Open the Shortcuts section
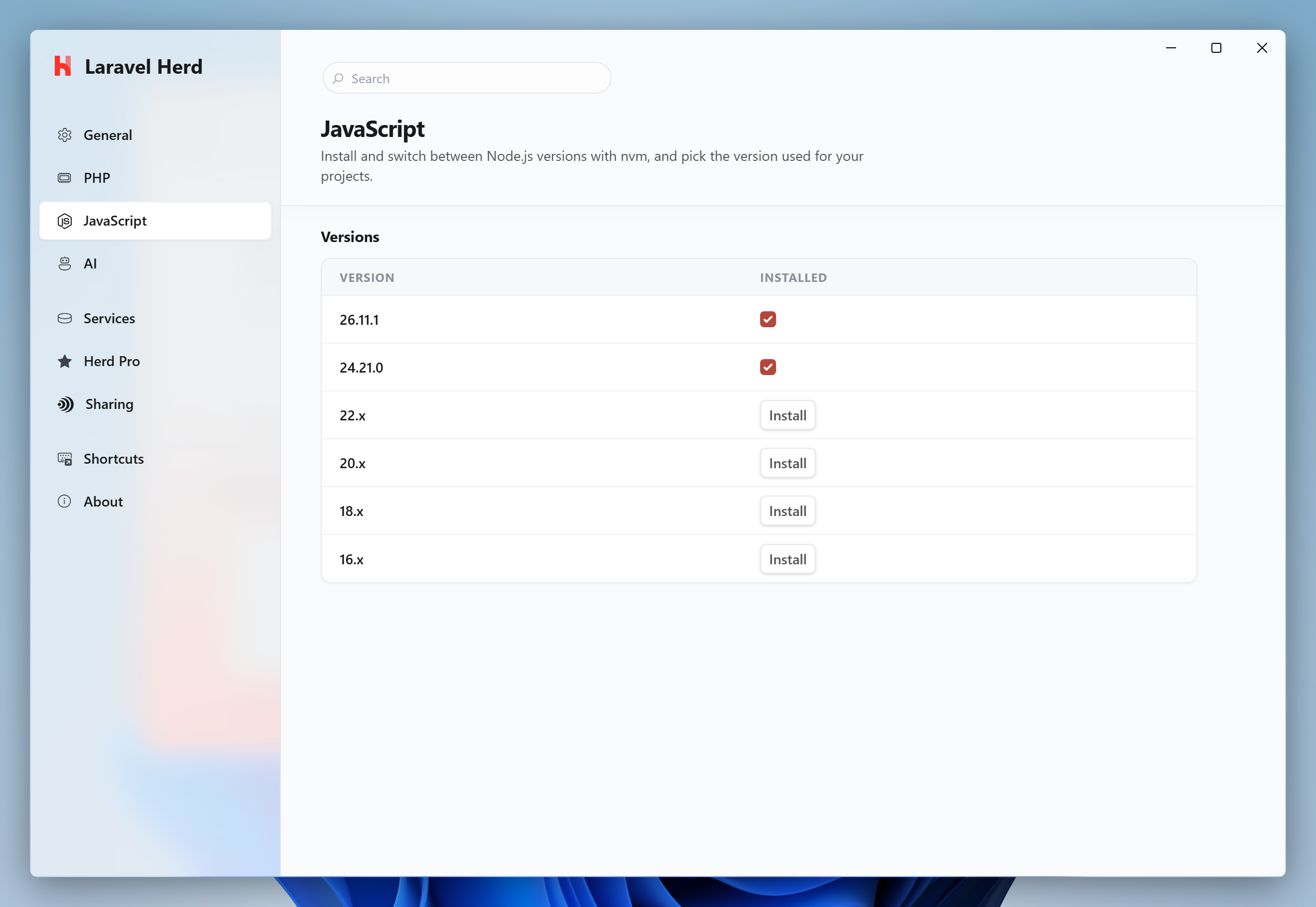1316x907 pixels. click(x=155, y=459)
